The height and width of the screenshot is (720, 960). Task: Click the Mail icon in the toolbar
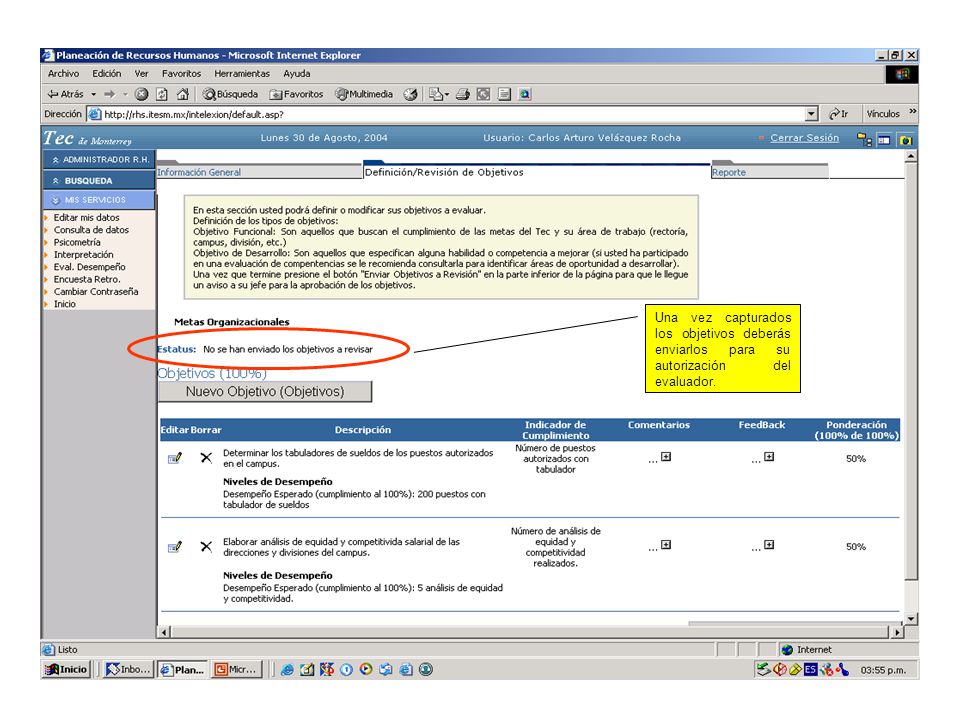436,94
